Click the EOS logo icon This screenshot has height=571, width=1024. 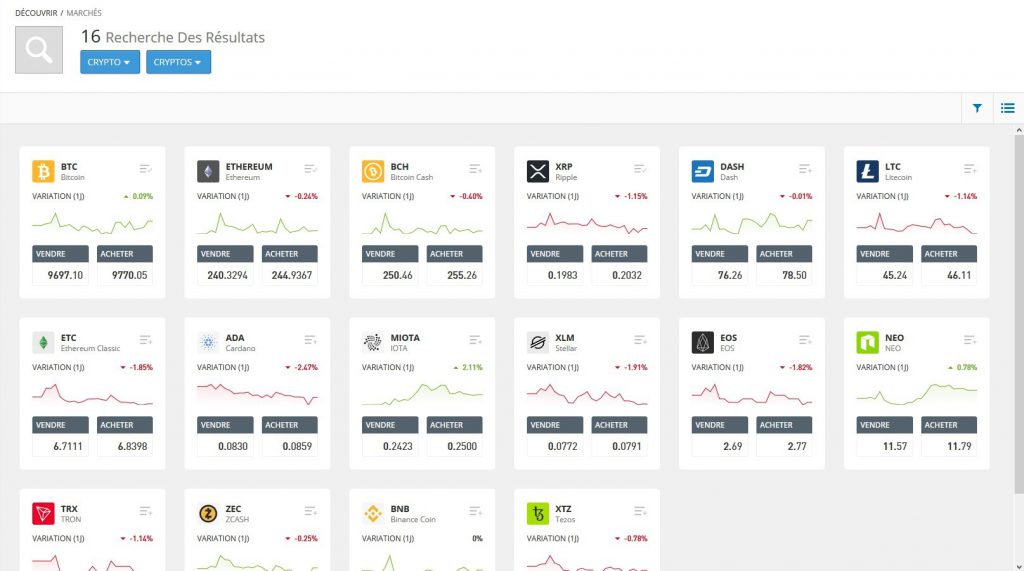(x=703, y=342)
